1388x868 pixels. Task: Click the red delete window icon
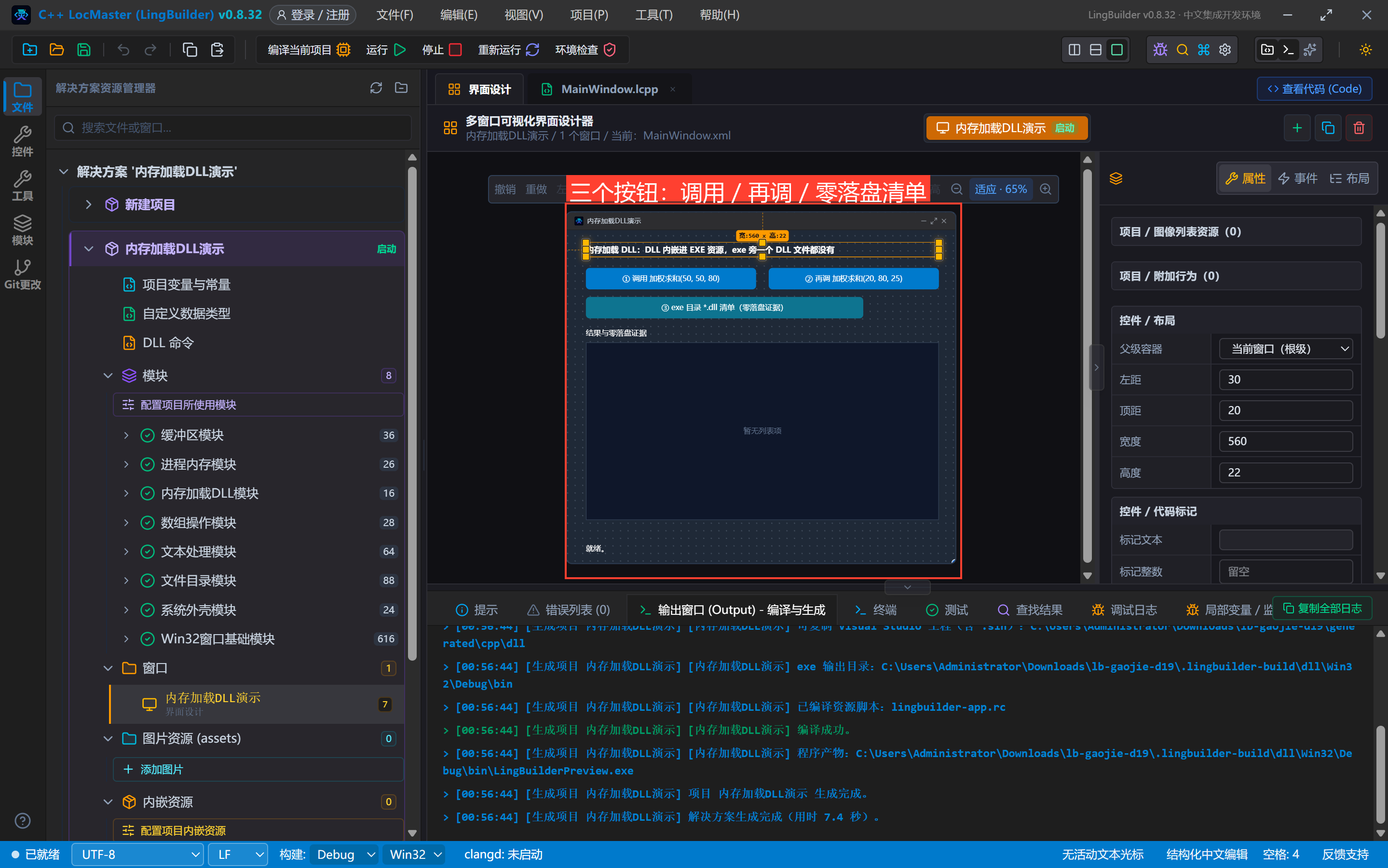pos(1359,127)
